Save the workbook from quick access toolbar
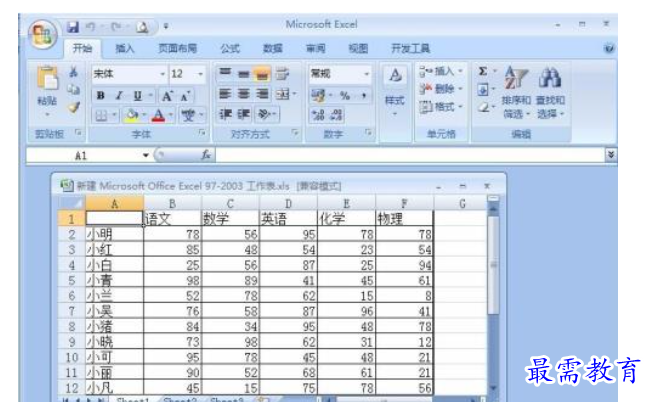This screenshot has width=649, height=402. (73, 27)
